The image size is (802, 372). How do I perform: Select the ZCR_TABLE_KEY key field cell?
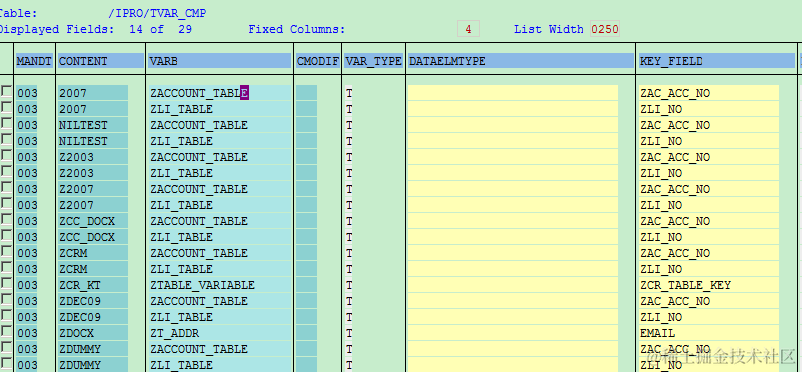(709, 285)
